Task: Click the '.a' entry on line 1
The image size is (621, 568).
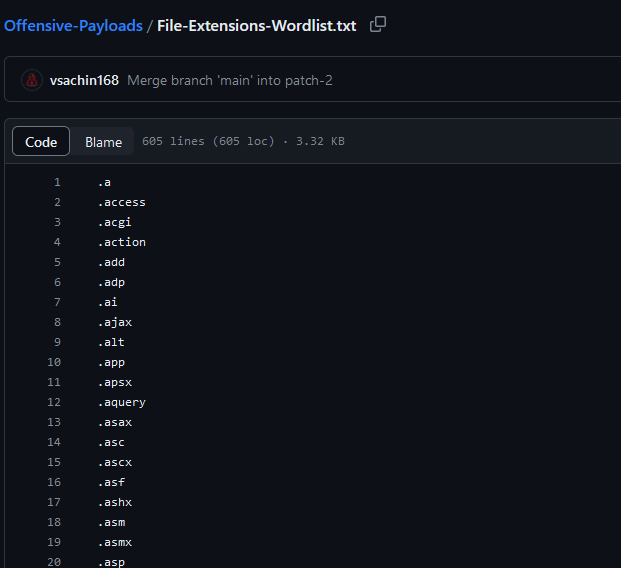Action: tap(105, 182)
